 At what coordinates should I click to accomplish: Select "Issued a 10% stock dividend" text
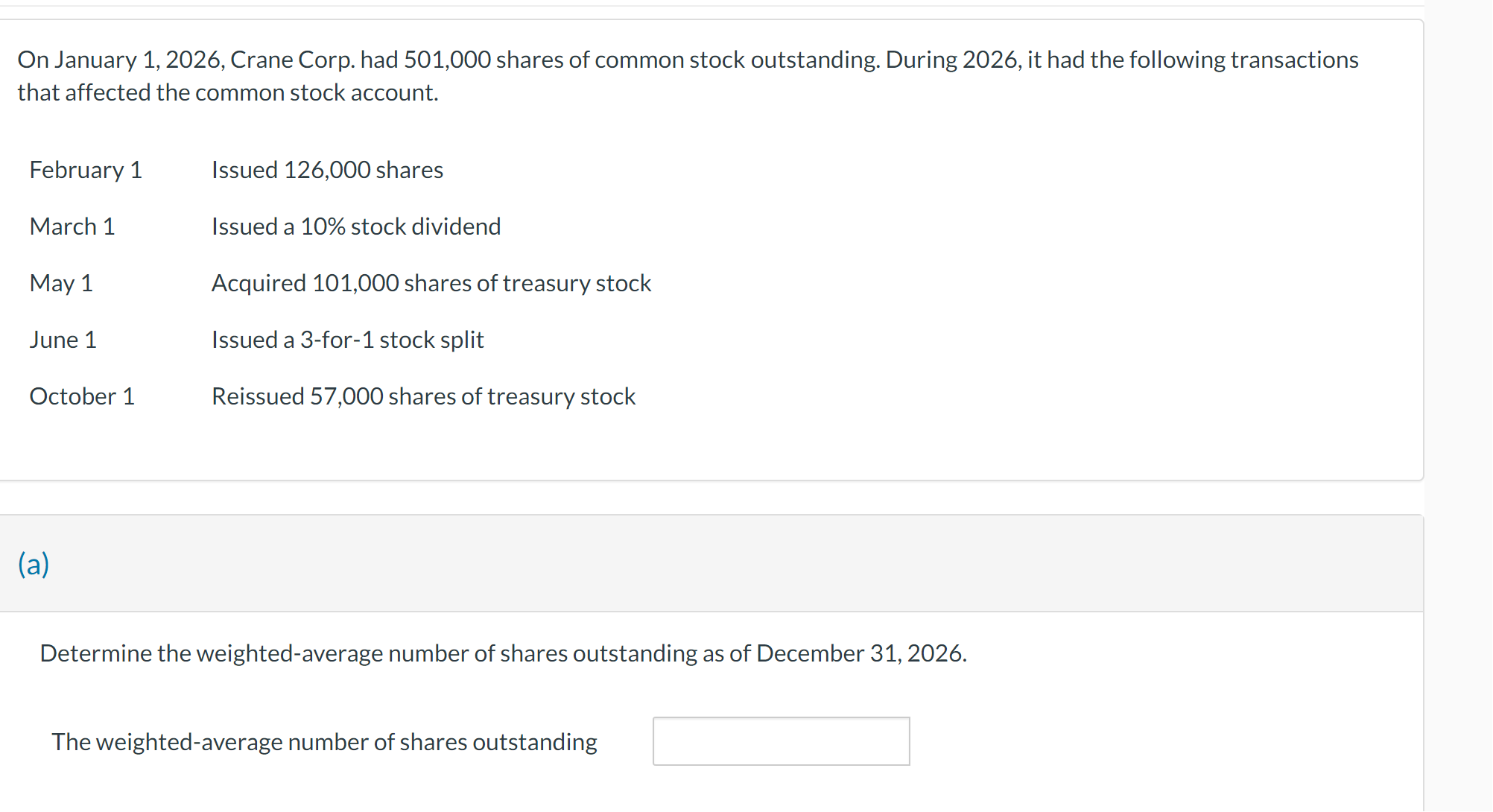point(356,226)
